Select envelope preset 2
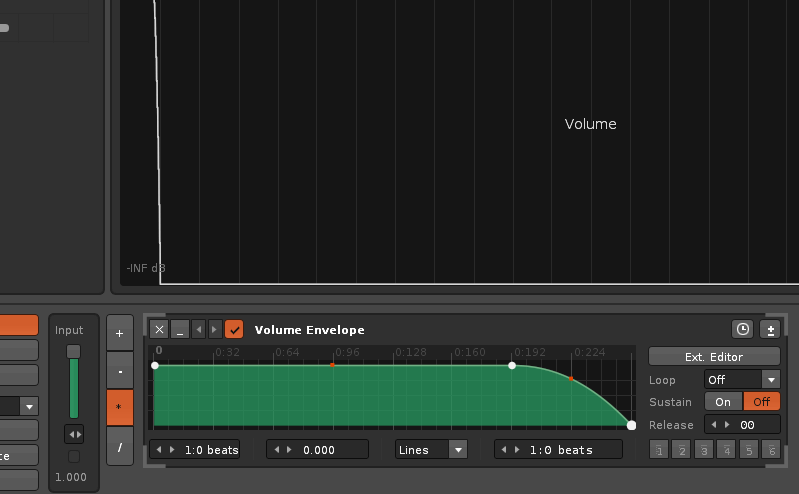Screen dimensions: 799x494 682,450
